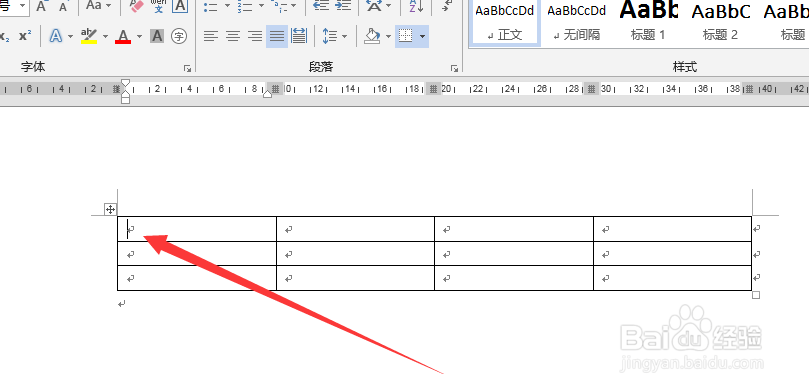
Task: Align text left
Action: [x=210, y=36]
